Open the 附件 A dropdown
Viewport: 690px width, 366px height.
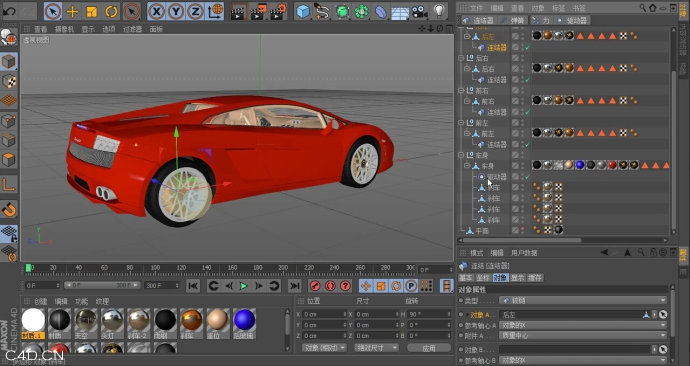coord(583,335)
